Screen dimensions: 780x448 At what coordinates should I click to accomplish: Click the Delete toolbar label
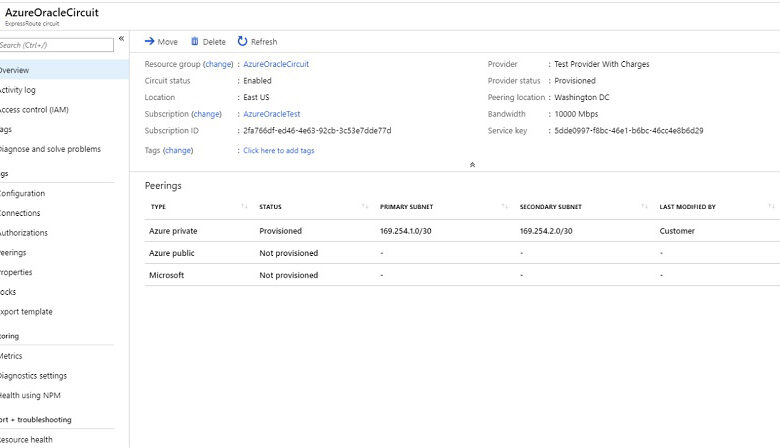214,42
